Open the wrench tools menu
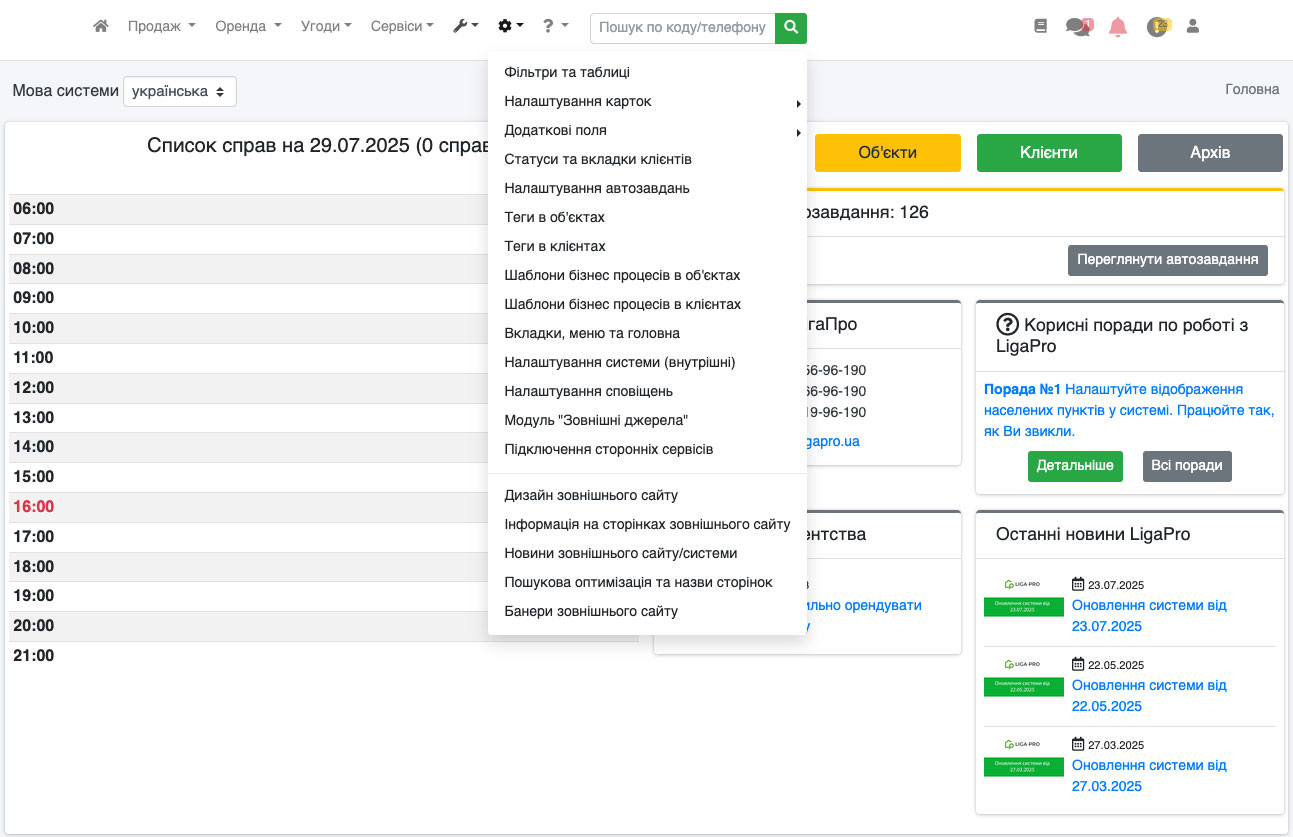The image size is (1293, 837). [x=465, y=27]
